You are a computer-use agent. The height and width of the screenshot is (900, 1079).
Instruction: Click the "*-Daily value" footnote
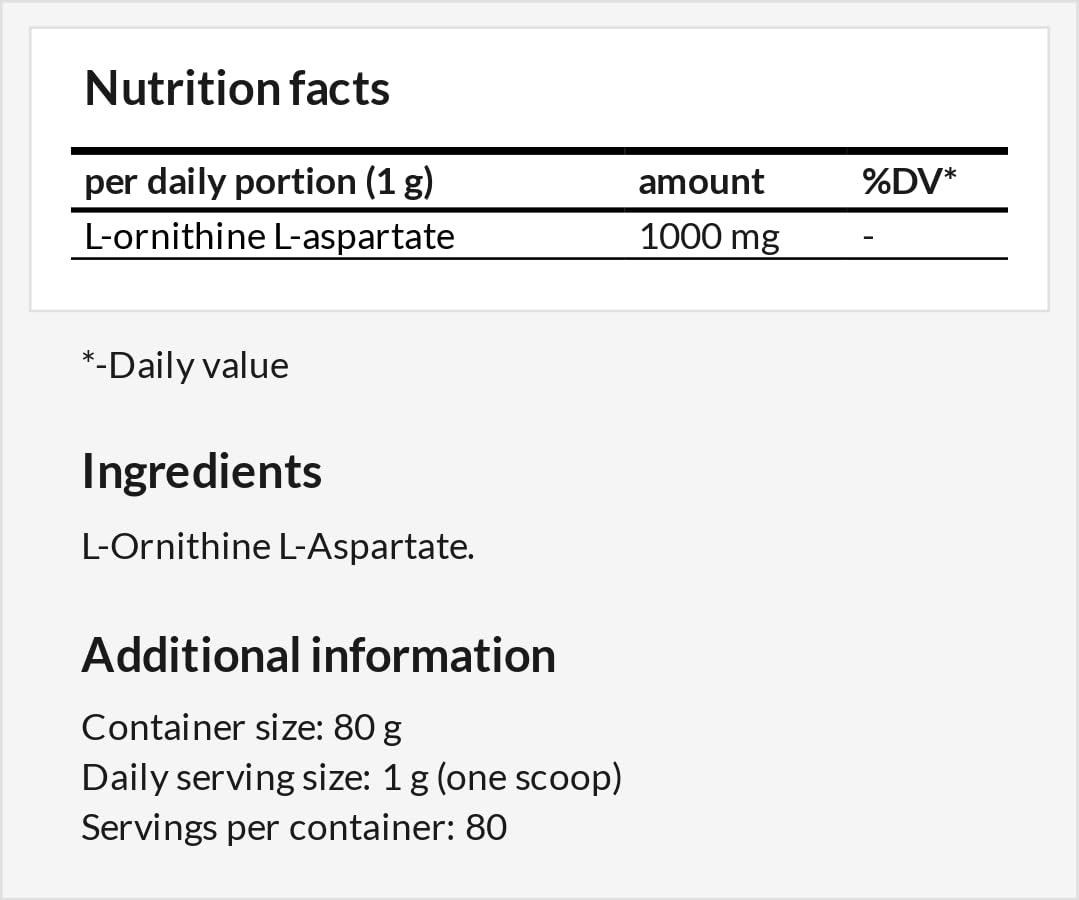(x=185, y=365)
